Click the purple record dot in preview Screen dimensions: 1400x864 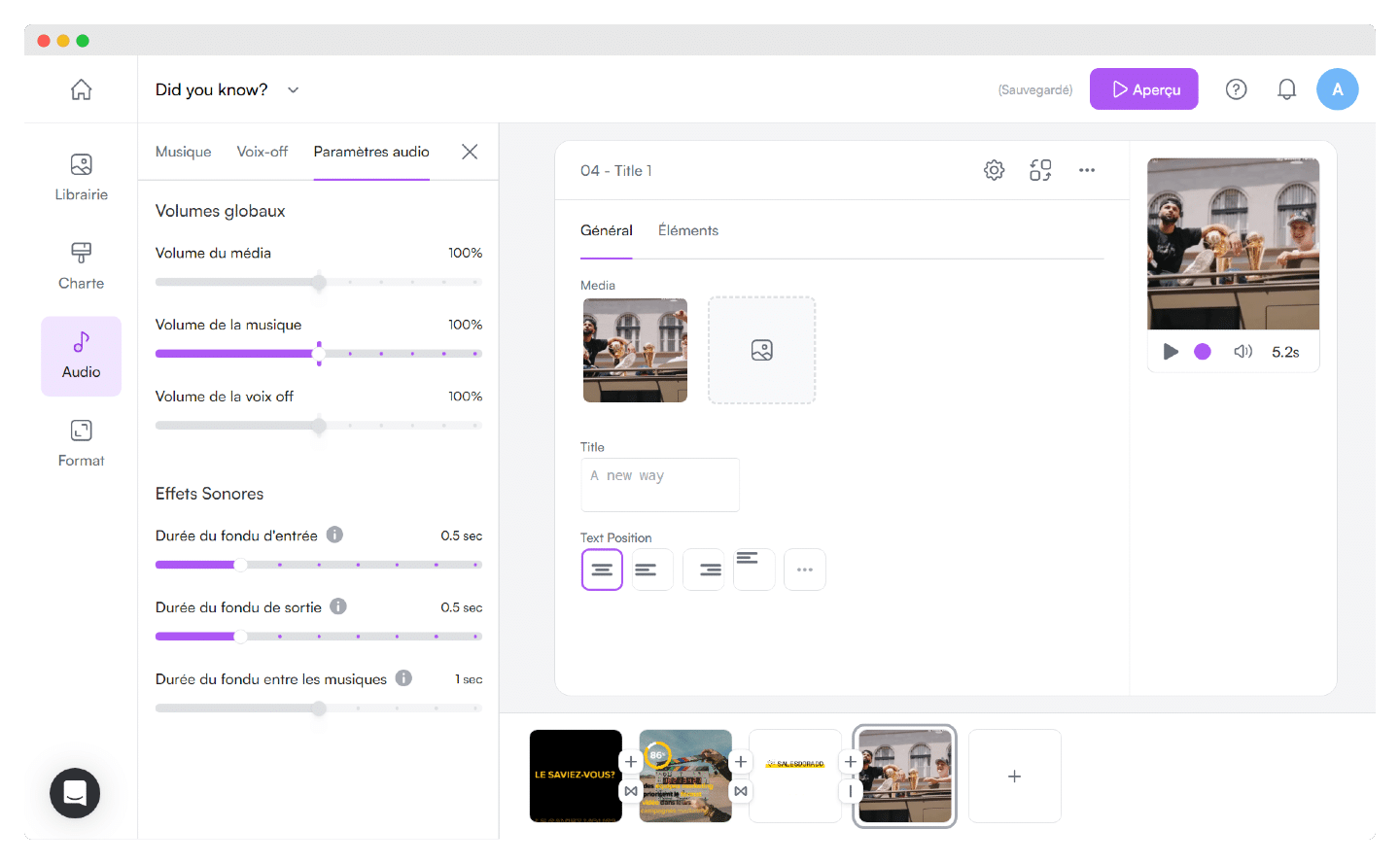(x=1203, y=352)
